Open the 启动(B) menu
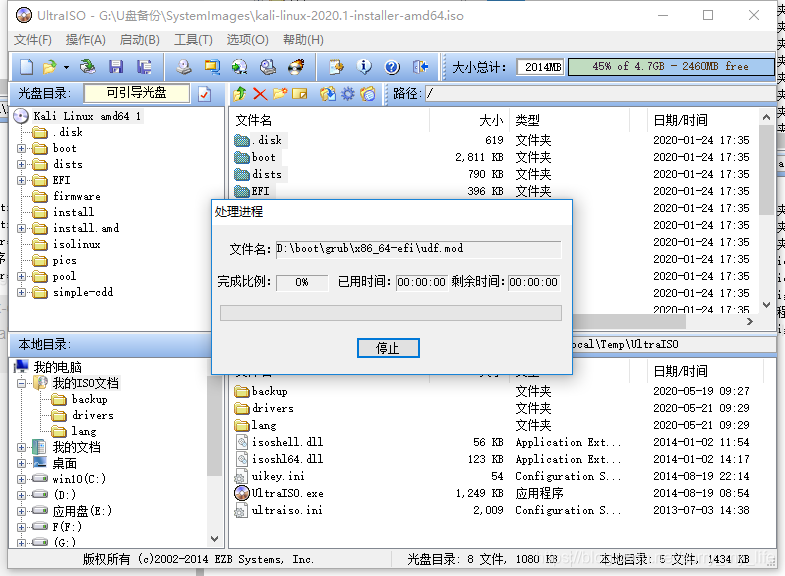Image resolution: width=785 pixels, height=576 pixels. (x=140, y=40)
